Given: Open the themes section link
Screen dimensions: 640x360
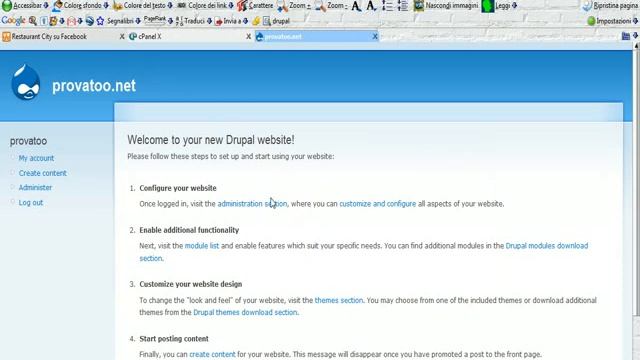Looking at the screenshot, I should 339,300.
